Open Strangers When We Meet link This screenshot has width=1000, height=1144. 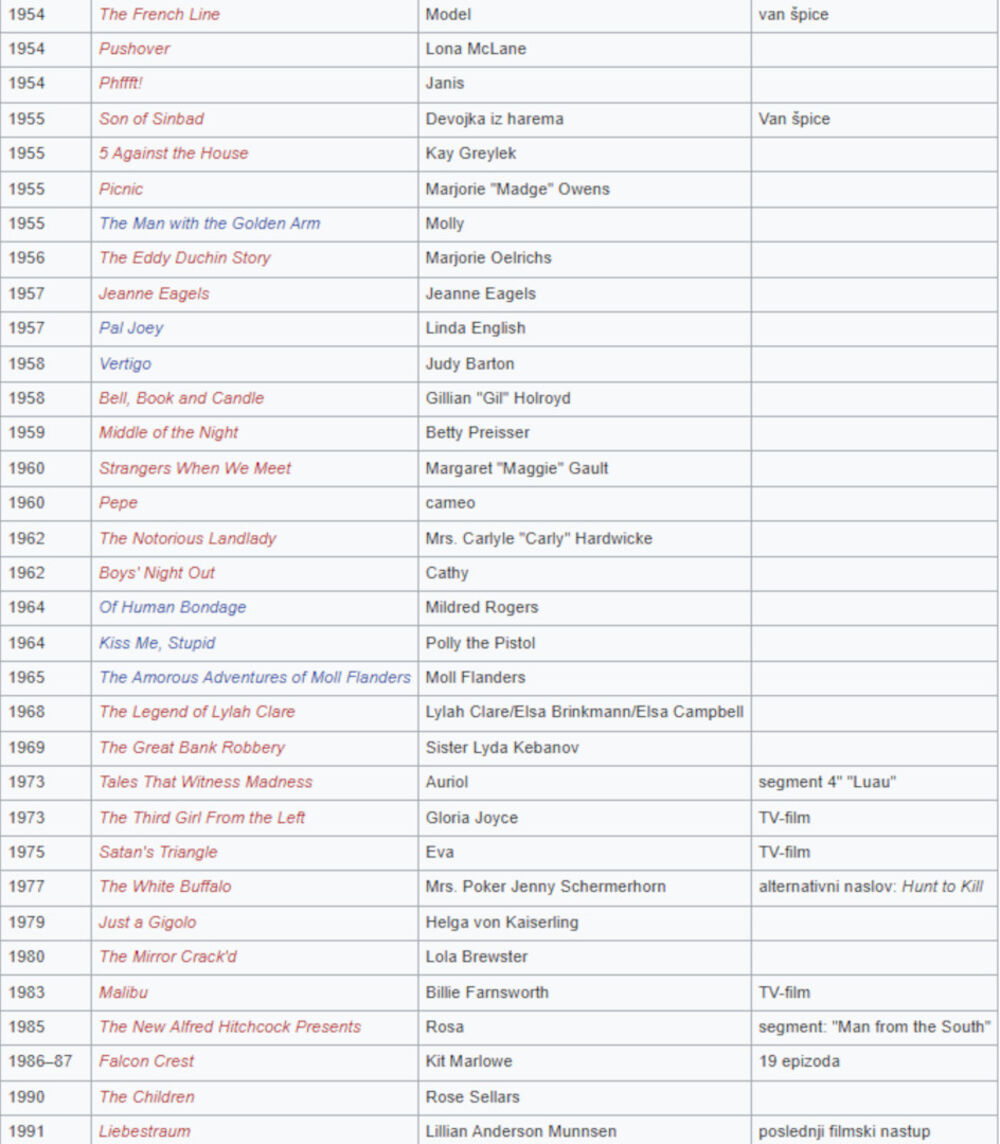tap(195, 468)
